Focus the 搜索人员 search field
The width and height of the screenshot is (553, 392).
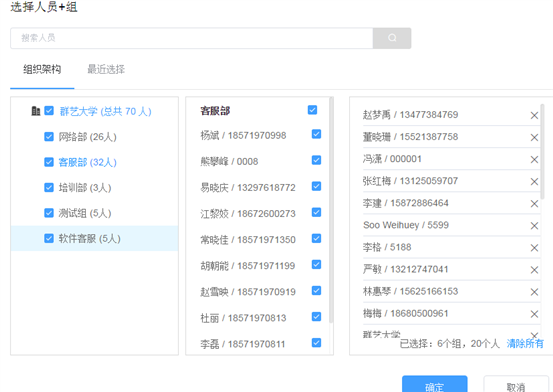coord(192,38)
